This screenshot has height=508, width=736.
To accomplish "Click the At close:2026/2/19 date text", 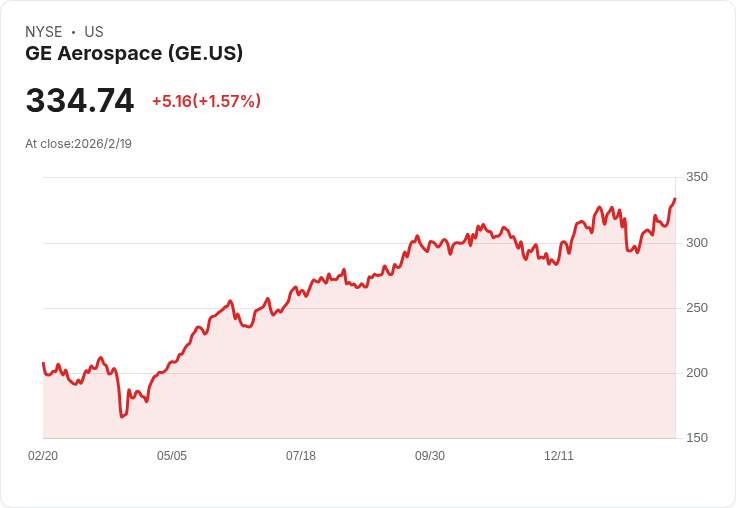I will 78,144.
